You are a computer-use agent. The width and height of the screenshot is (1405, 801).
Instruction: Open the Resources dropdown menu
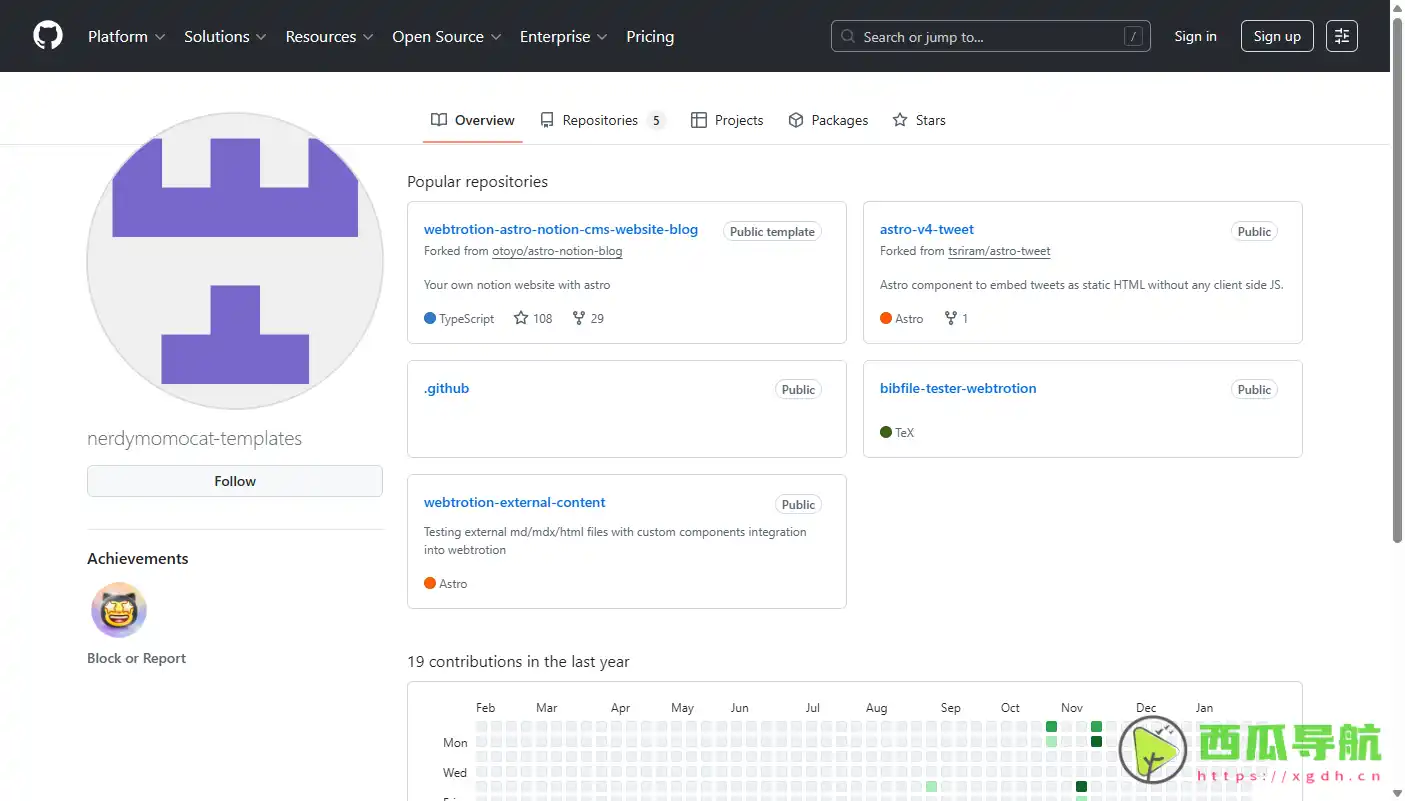pyautogui.click(x=329, y=36)
